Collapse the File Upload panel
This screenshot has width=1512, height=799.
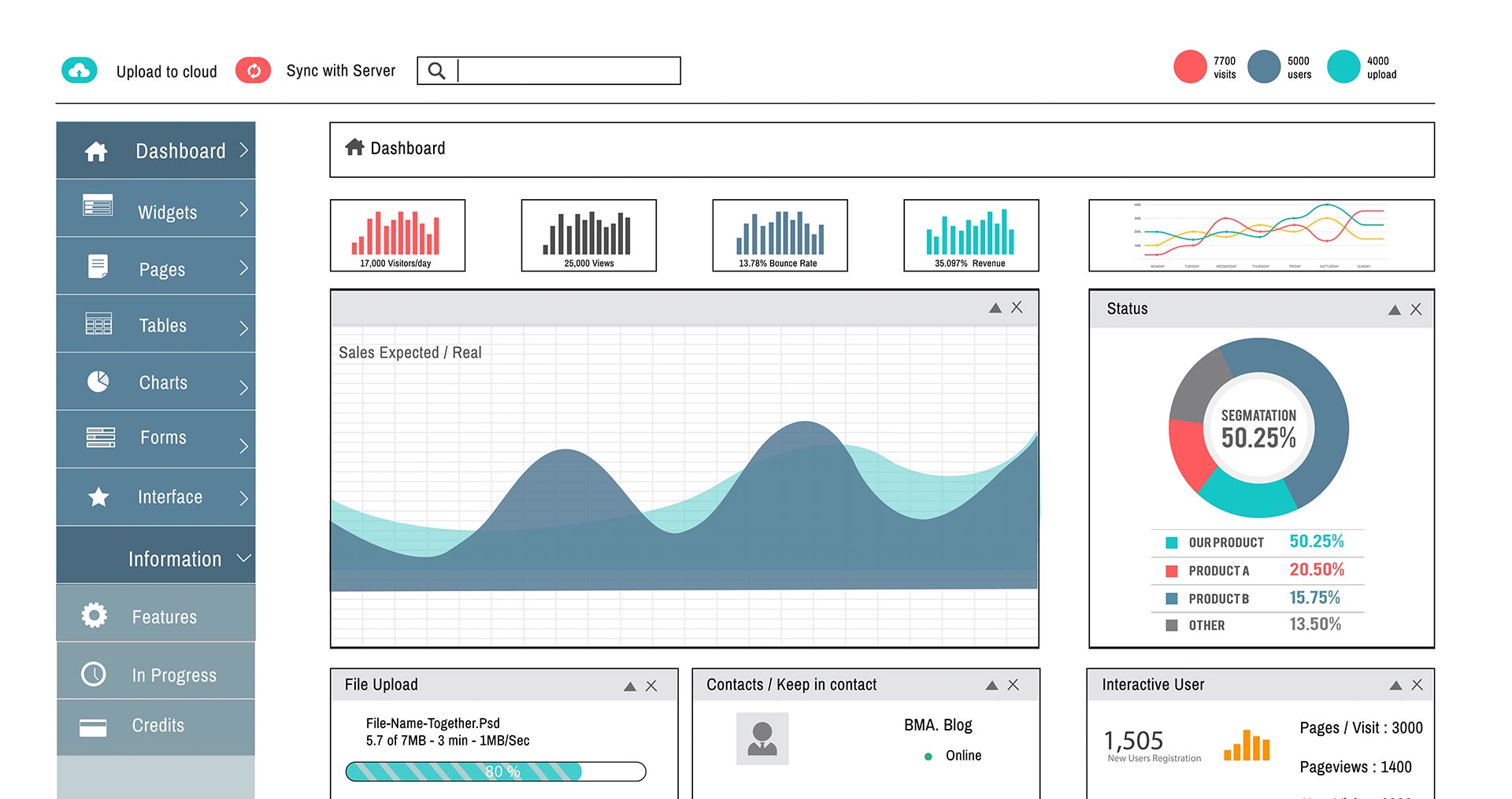(629, 686)
